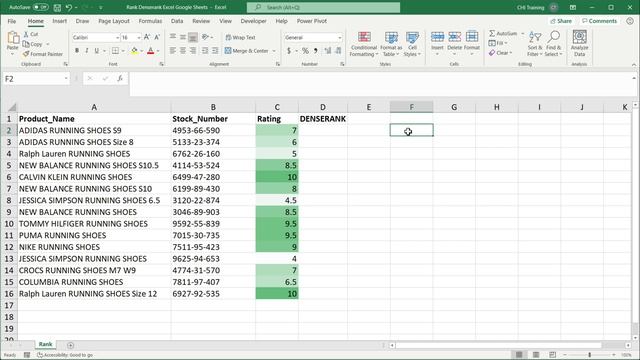Click Decrease Decimal icon
The width and height of the screenshot is (640, 360).
coord(338,51)
